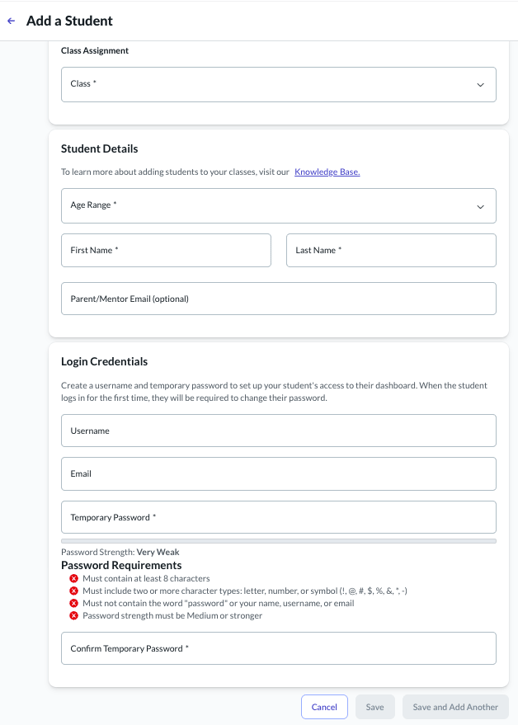Click the Confirm Temporary Password field
The height and width of the screenshot is (725, 518).
pos(278,648)
